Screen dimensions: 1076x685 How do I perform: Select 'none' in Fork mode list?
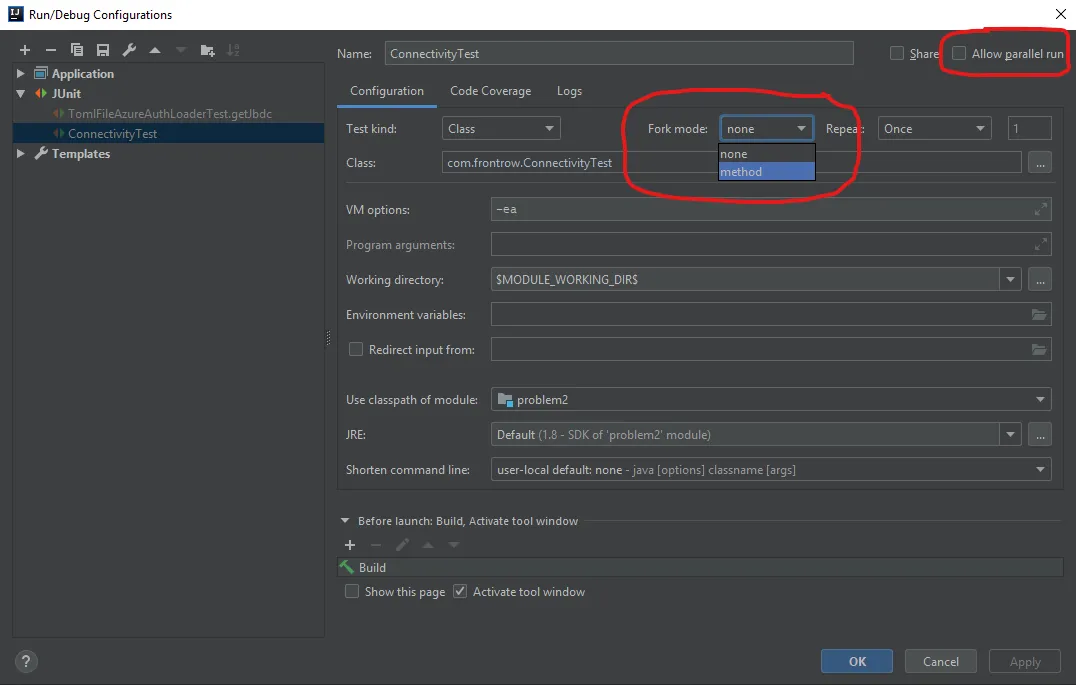click(x=767, y=154)
